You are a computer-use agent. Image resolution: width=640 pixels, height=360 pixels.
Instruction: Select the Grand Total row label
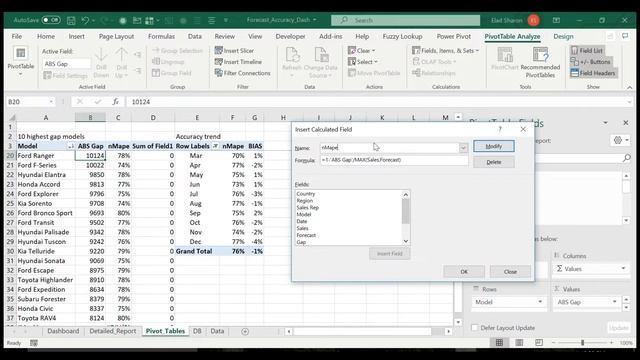click(x=197, y=251)
